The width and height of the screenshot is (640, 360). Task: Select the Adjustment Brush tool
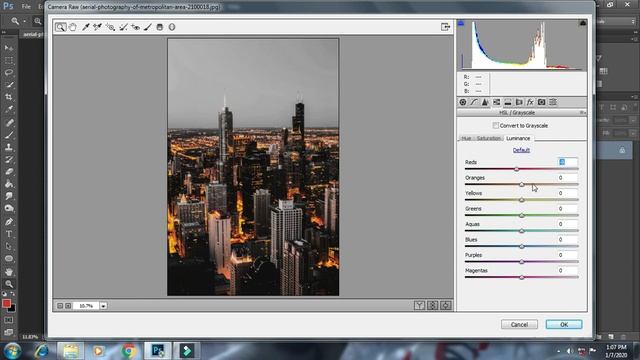148,27
